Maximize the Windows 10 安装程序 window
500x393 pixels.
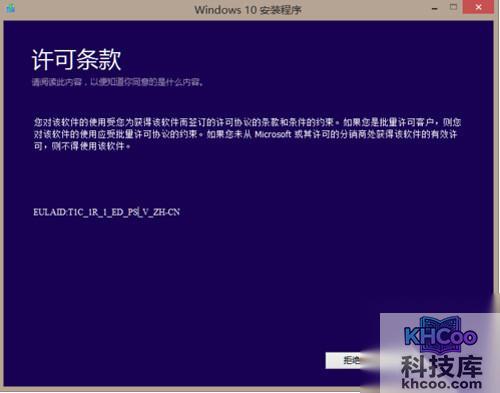453,7
